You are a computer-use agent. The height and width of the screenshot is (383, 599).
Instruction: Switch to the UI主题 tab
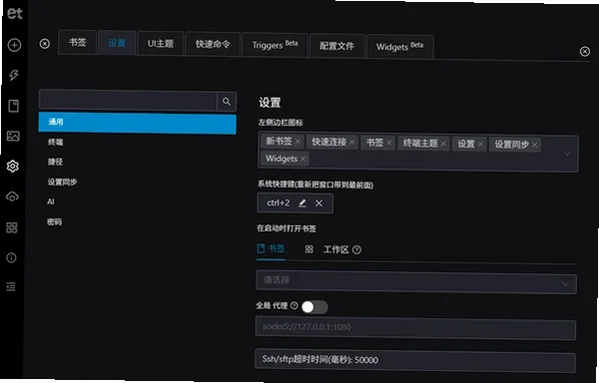click(x=160, y=44)
